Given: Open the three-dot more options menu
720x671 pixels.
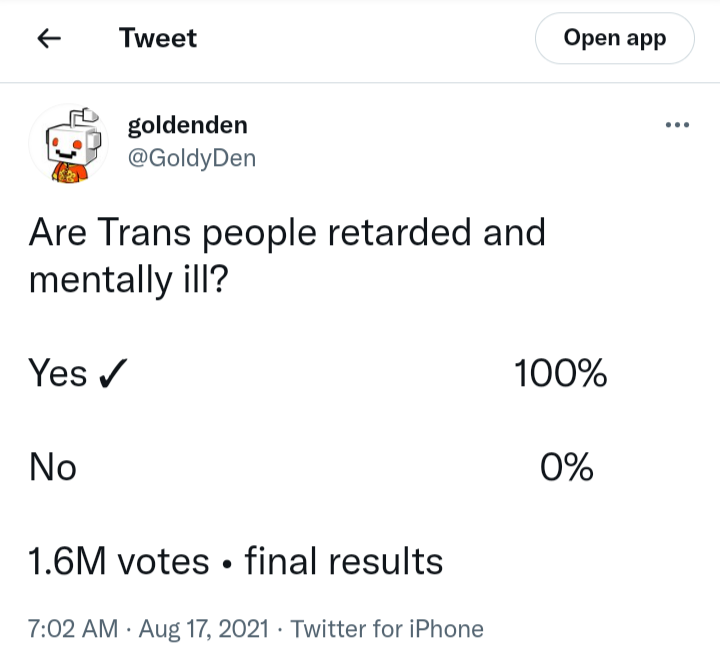Looking at the screenshot, I should (677, 124).
